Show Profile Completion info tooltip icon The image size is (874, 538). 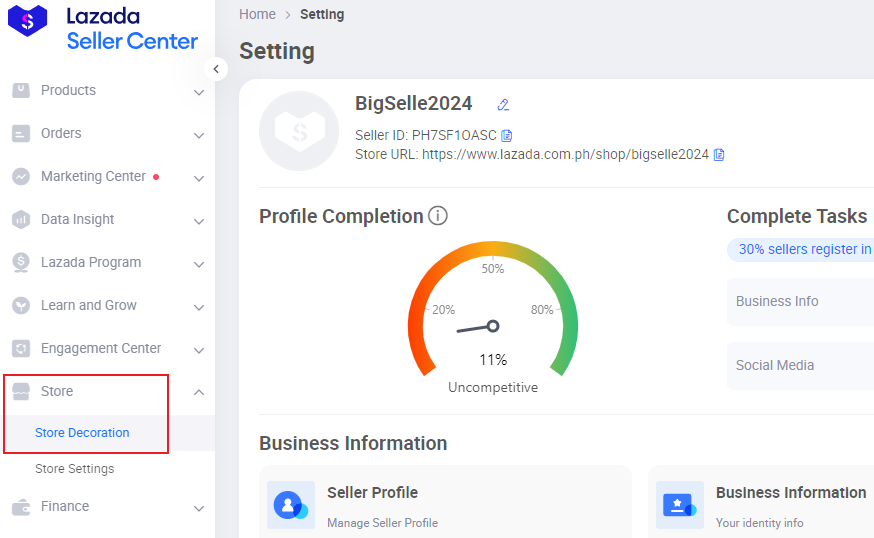(438, 216)
